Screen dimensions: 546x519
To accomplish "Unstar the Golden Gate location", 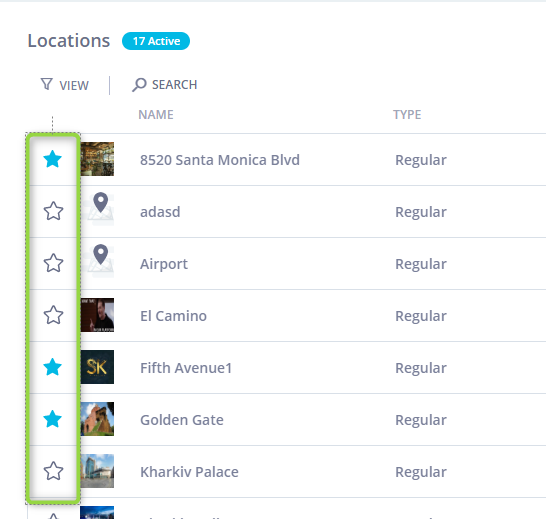I will click(x=53, y=419).
